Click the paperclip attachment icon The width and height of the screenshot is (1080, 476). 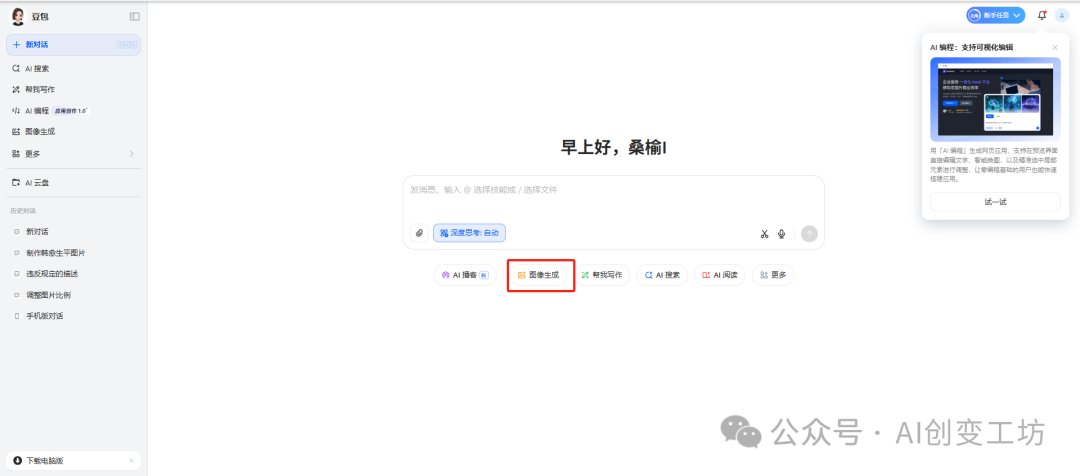pos(419,234)
